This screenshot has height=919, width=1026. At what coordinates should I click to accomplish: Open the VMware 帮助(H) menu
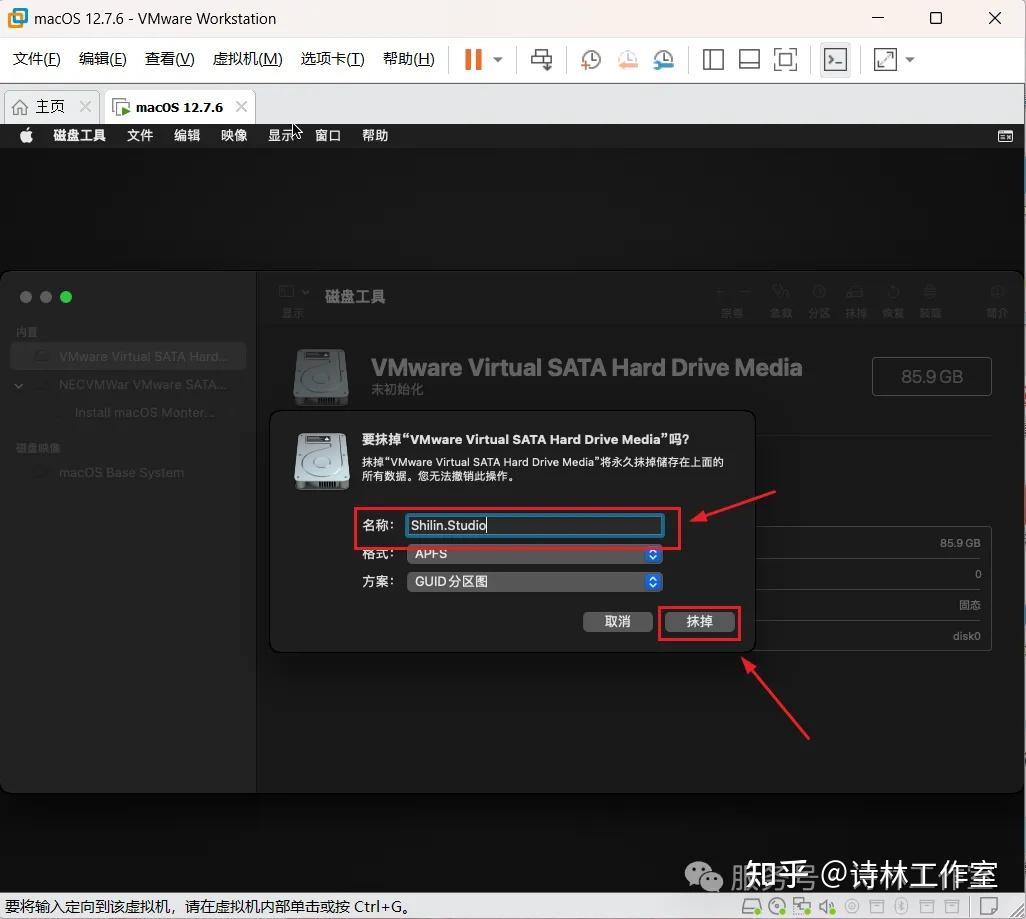pyautogui.click(x=408, y=59)
